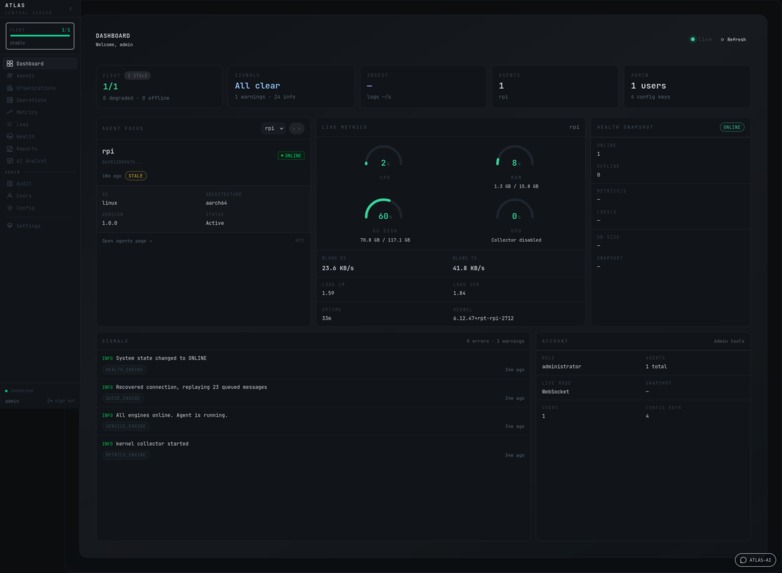Open the Health menu item
The height and width of the screenshot is (573, 782).
40,136
